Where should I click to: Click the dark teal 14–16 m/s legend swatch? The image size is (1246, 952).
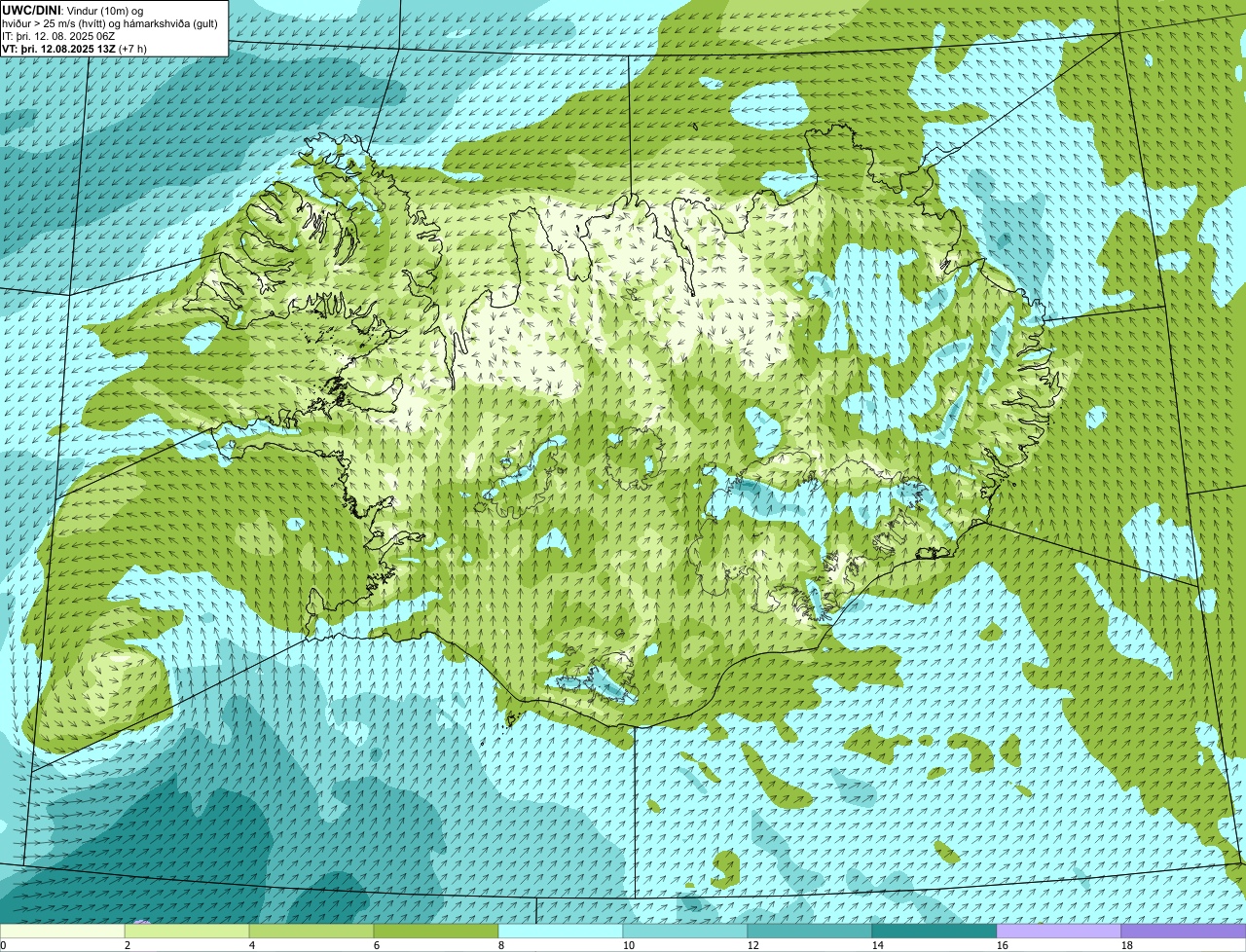point(934,932)
